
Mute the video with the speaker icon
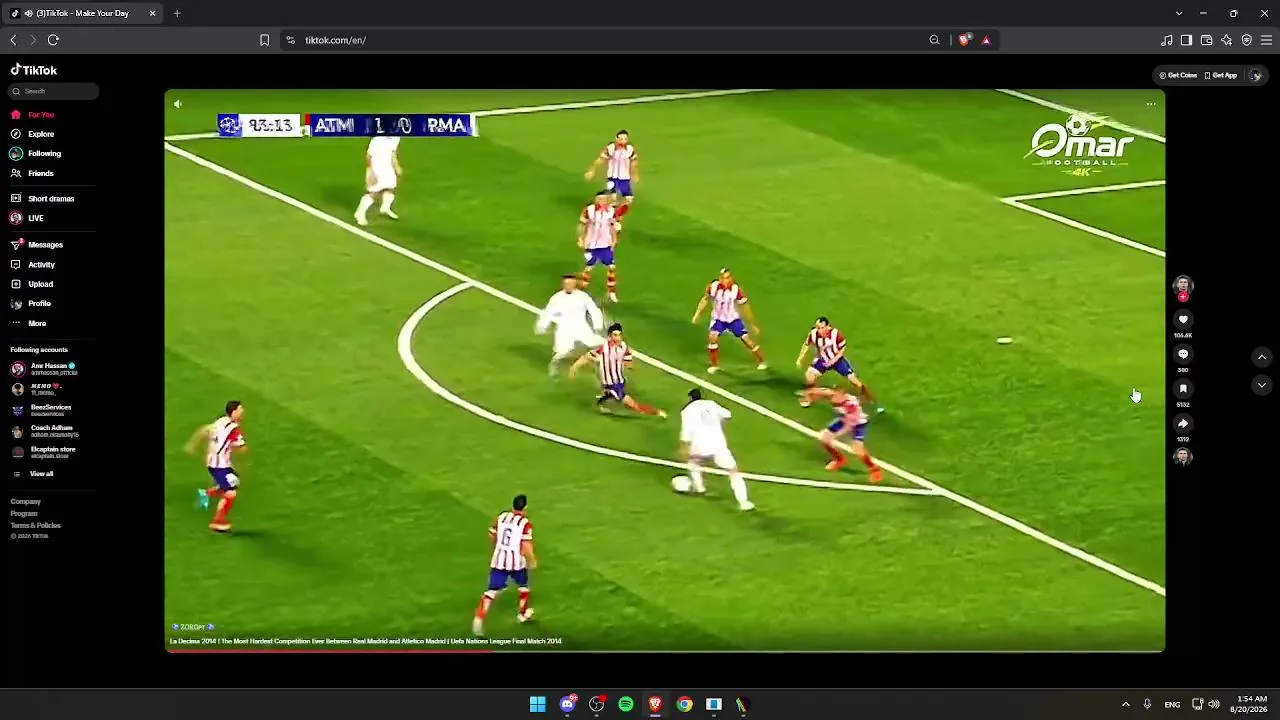(177, 104)
